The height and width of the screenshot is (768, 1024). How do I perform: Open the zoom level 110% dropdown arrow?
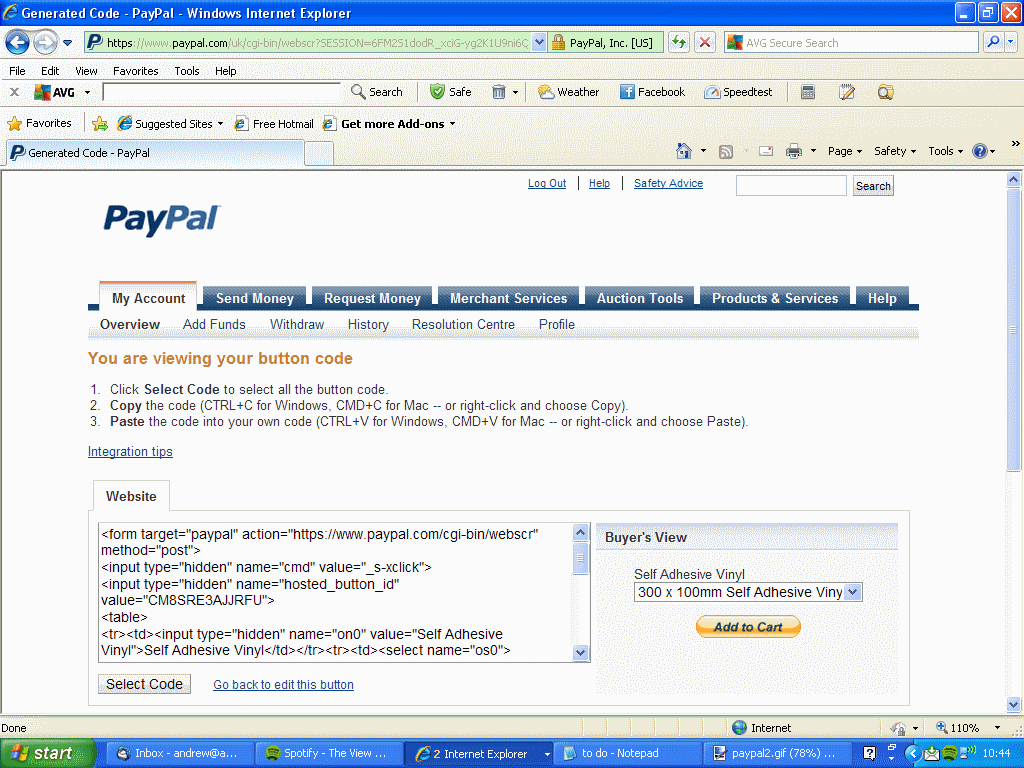pos(997,728)
